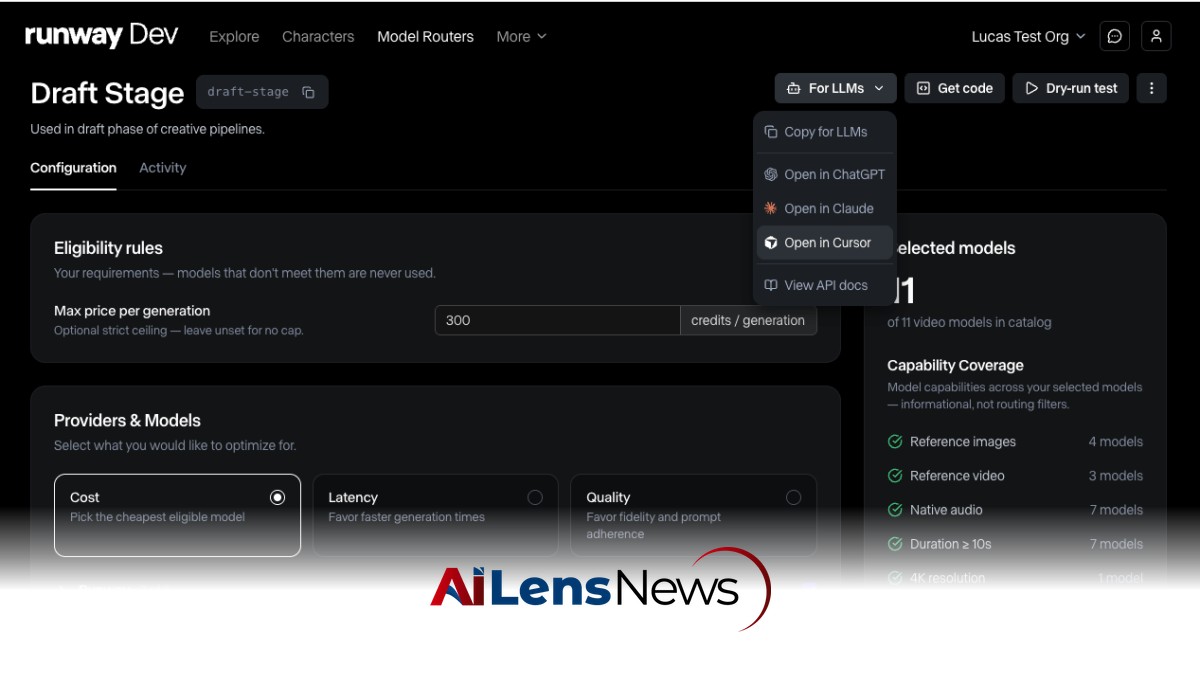Open the three-dot more options menu

point(1151,88)
